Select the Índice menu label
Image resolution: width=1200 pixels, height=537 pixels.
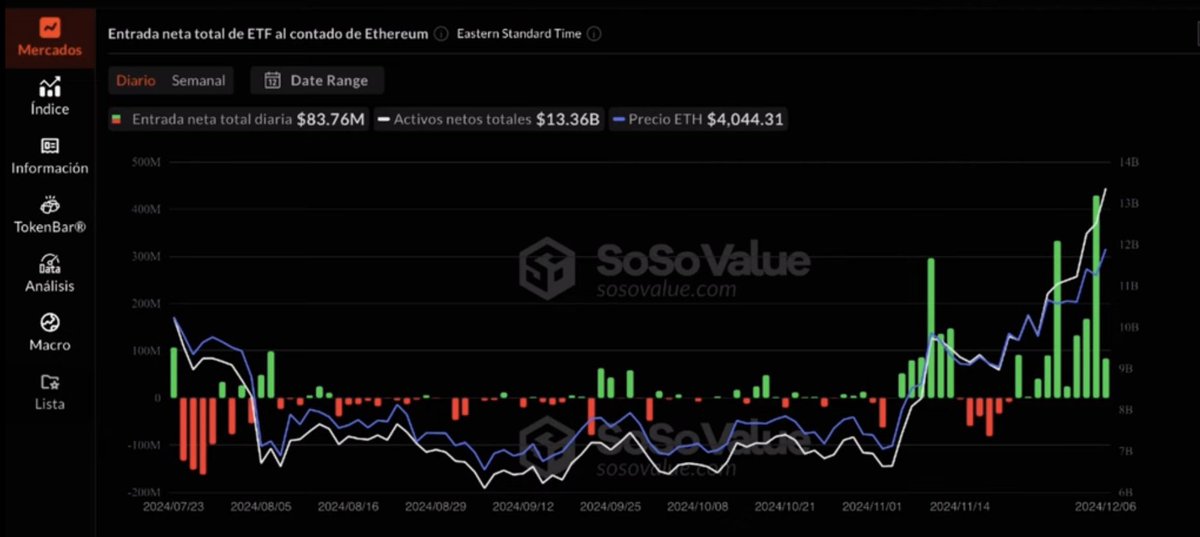click(50, 109)
